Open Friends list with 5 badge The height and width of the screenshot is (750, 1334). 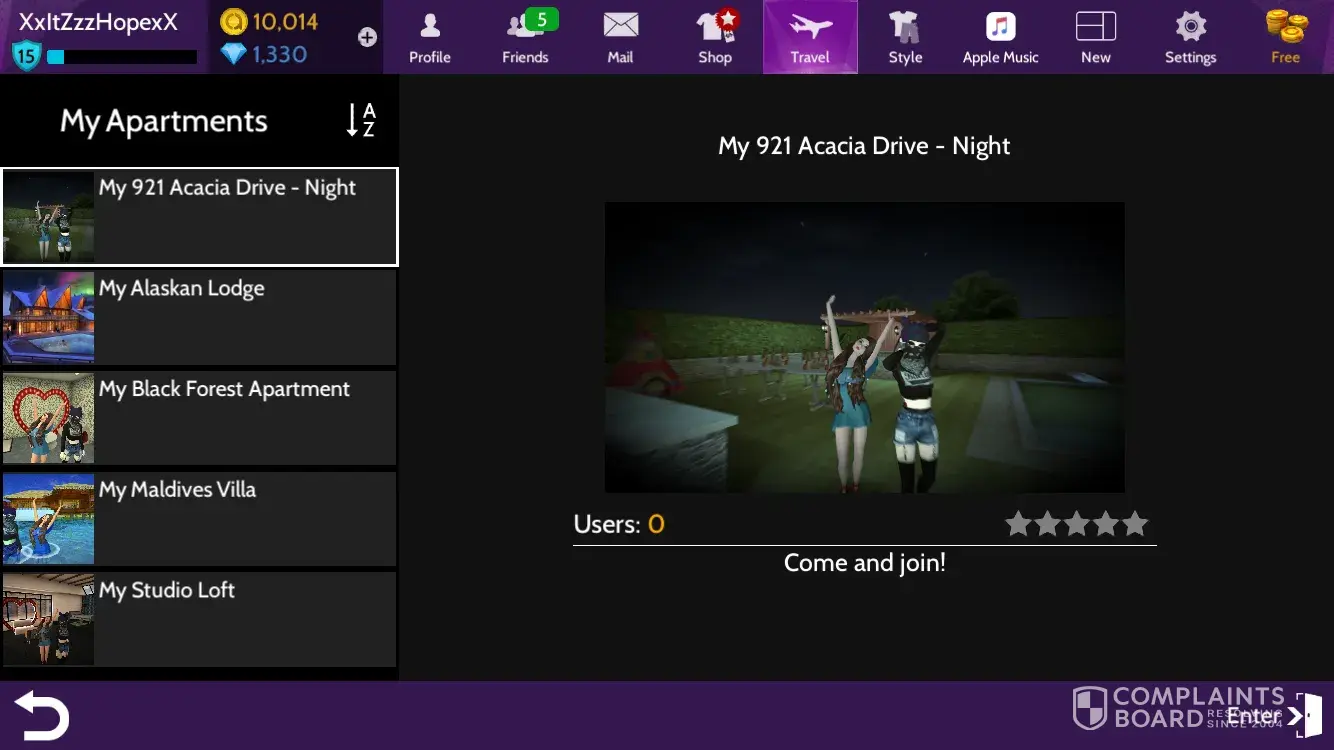(x=525, y=37)
